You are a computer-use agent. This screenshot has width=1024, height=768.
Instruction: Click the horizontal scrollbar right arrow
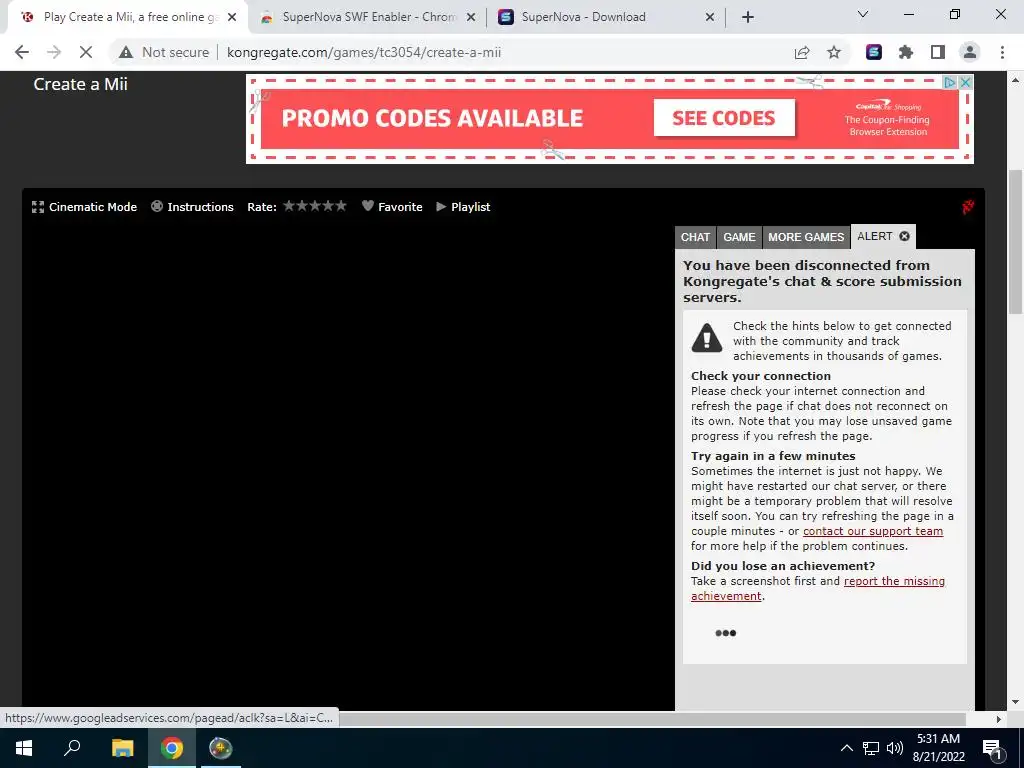(999, 719)
